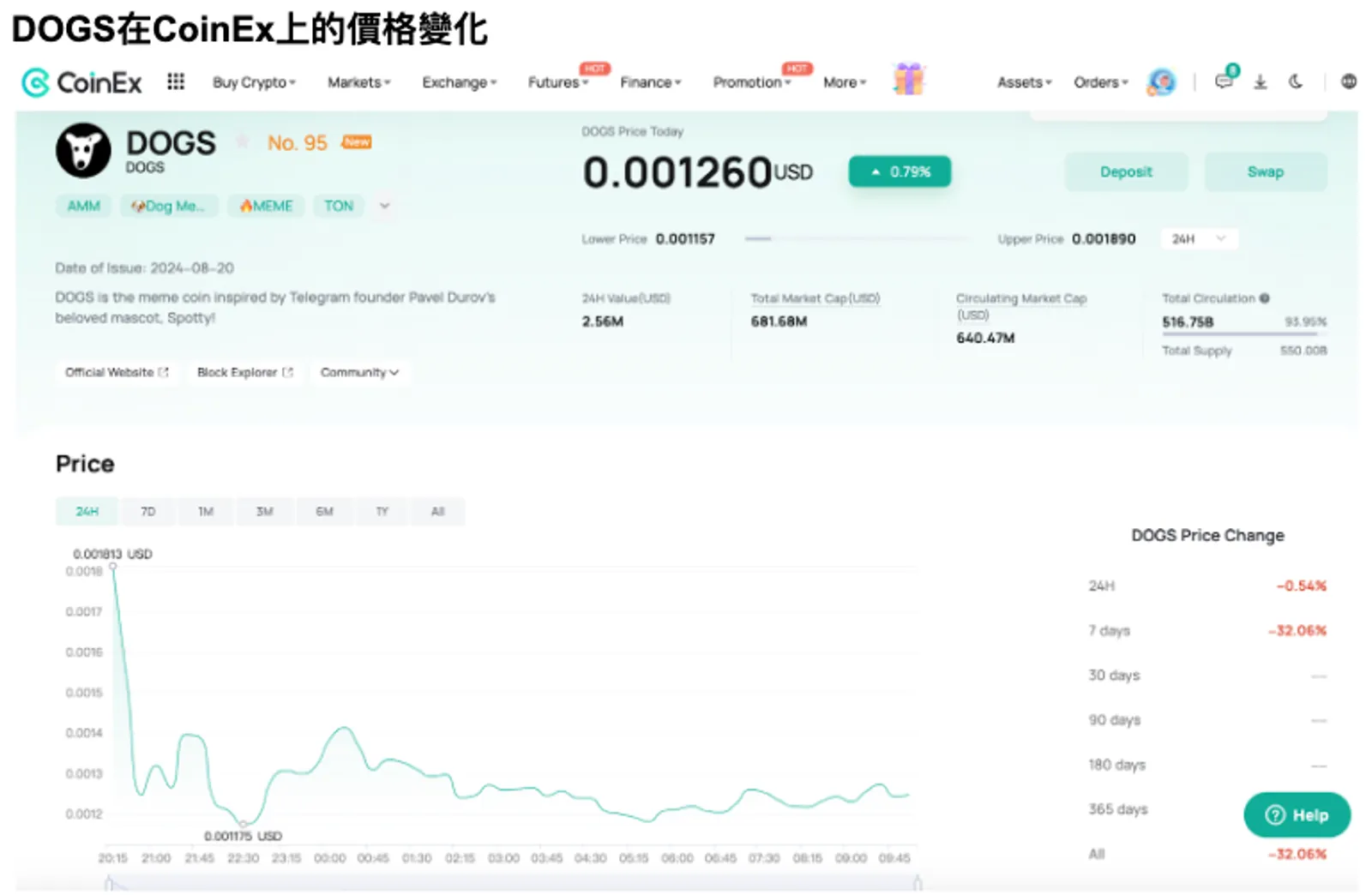
Task: Open the messages notification icon
Action: [x=1225, y=81]
